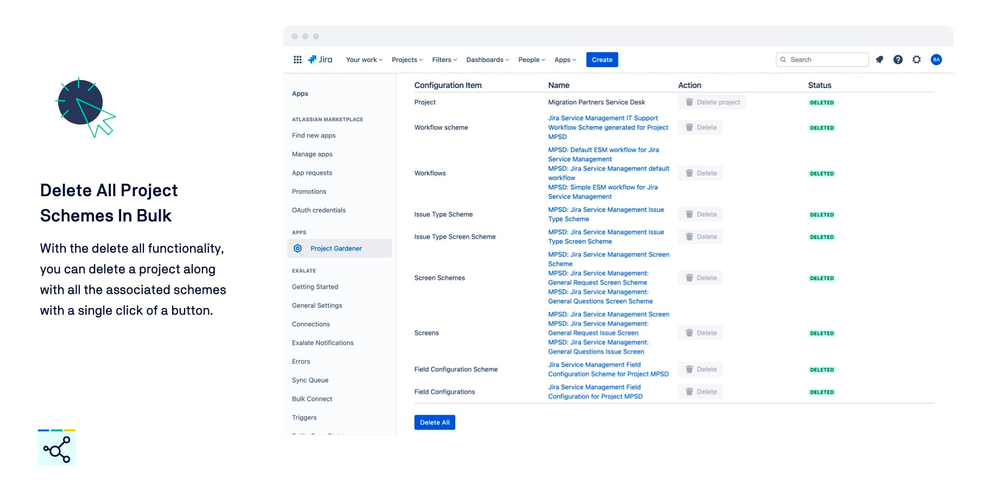Click the Apps heading in sidebar
The width and height of the screenshot is (999, 489).
[x=300, y=94]
